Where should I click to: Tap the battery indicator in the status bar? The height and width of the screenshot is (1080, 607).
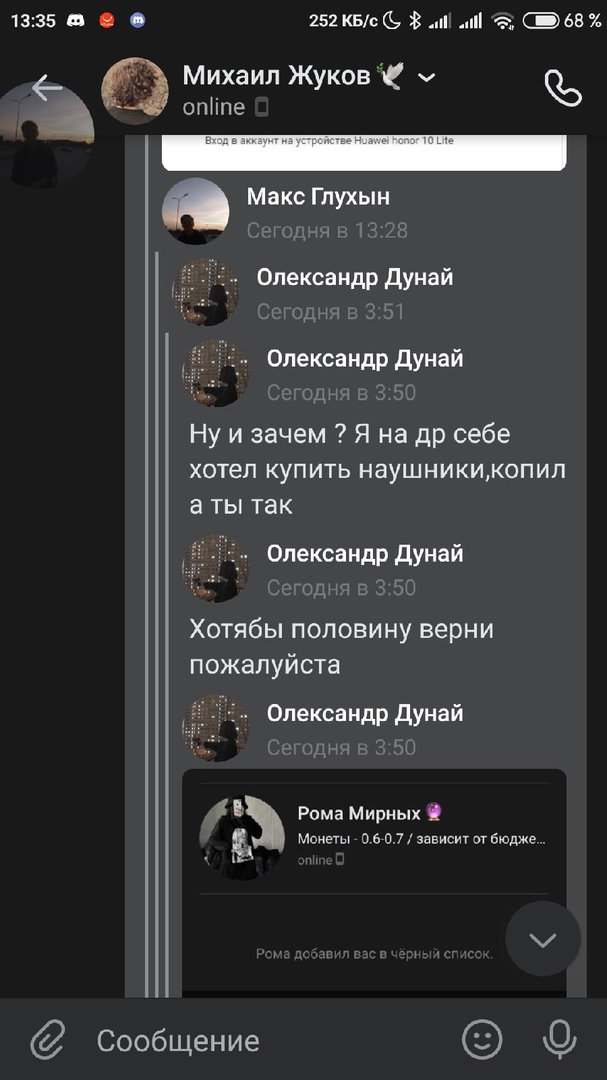click(x=540, y=20)
